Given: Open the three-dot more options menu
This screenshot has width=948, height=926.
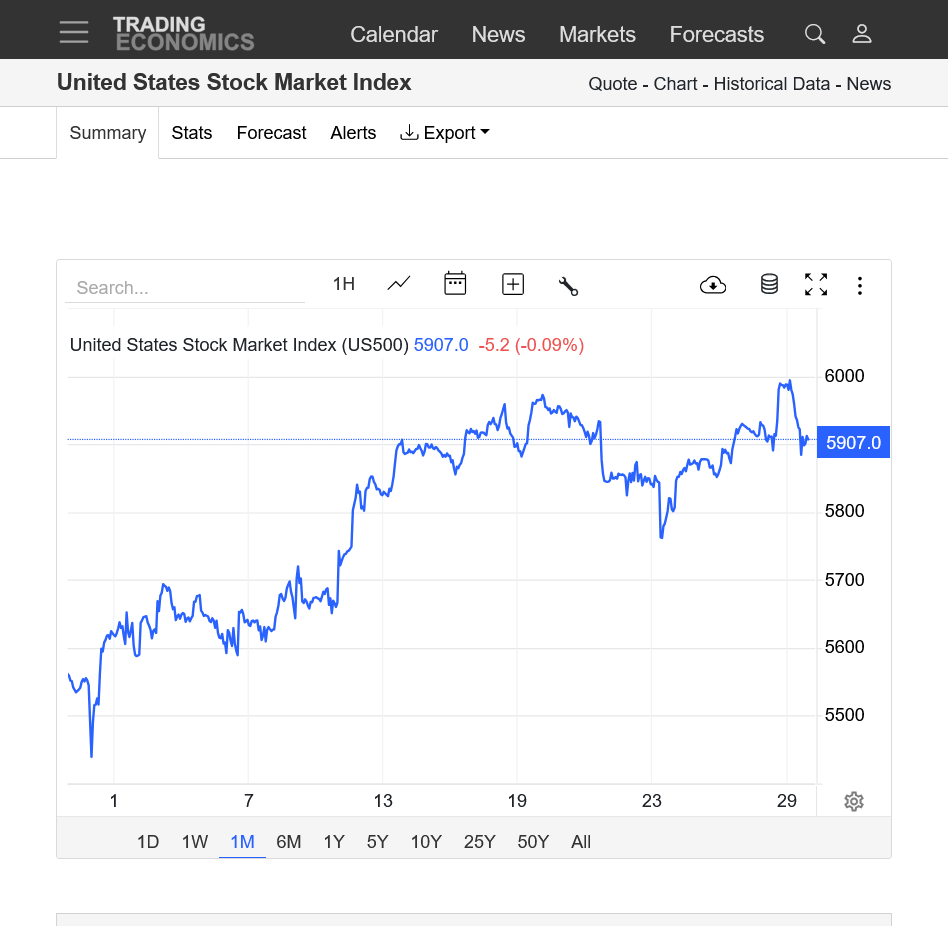Looking at the screenshot, I should point(859,285).
